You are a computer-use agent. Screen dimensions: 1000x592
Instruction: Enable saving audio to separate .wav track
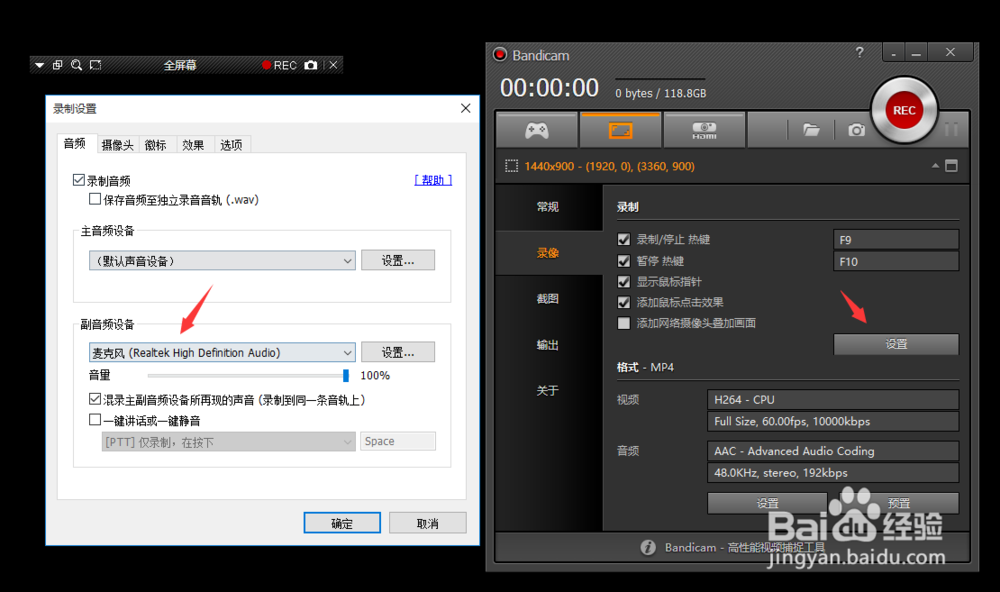pos(95,200)
